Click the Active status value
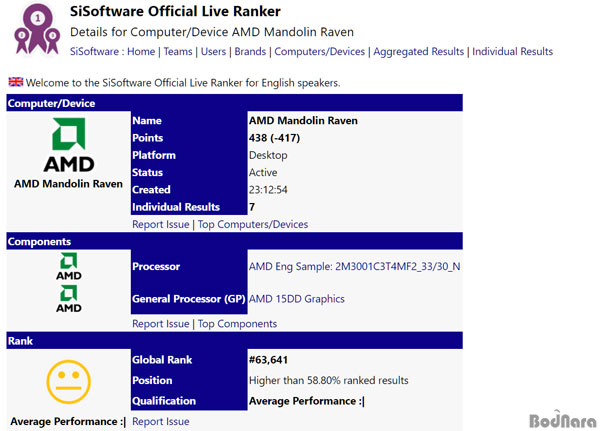This screenshot has width=600, height=431. point(263,172)
